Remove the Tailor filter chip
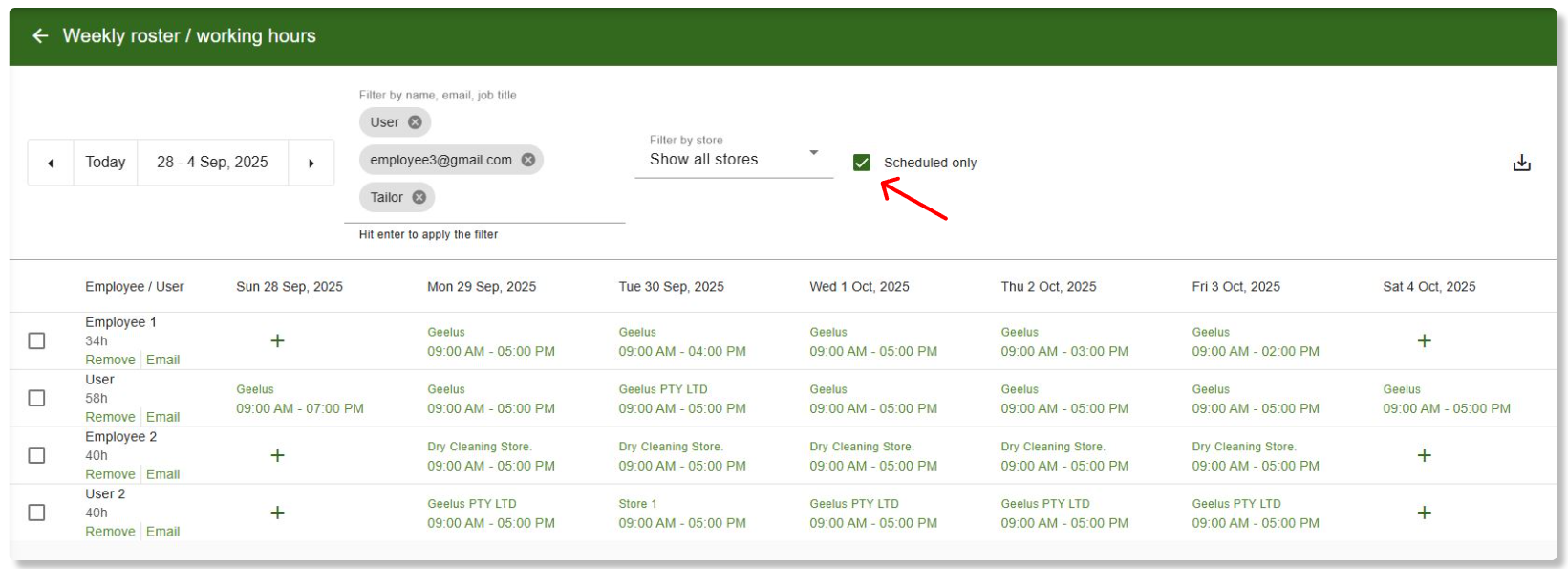1568x569 pixels. [x=419, y=197]
